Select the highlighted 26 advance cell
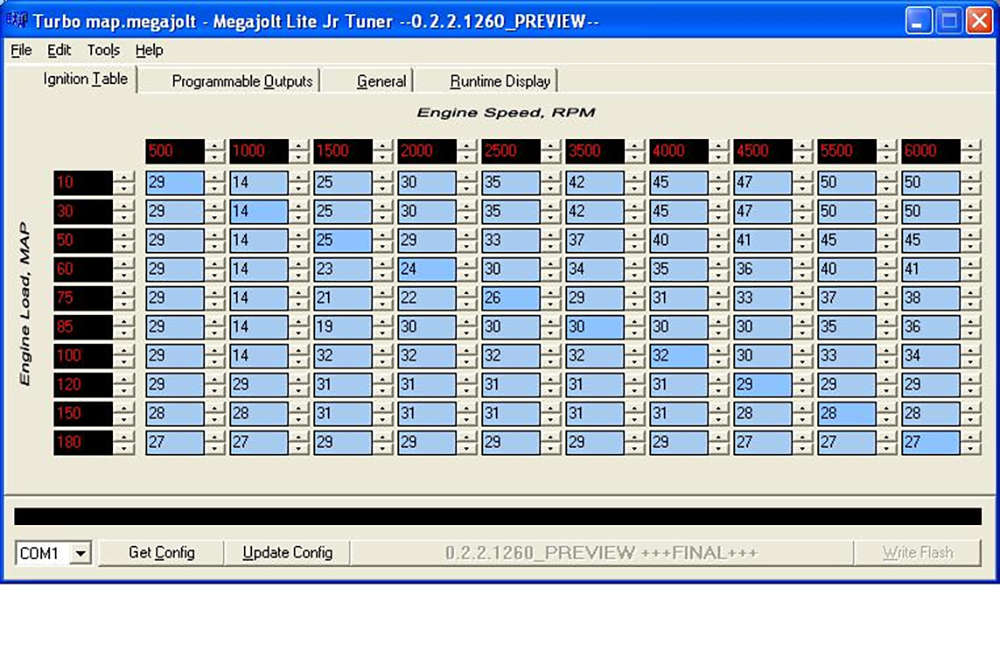Screen dimensions: 1000x672 point(510,298)
